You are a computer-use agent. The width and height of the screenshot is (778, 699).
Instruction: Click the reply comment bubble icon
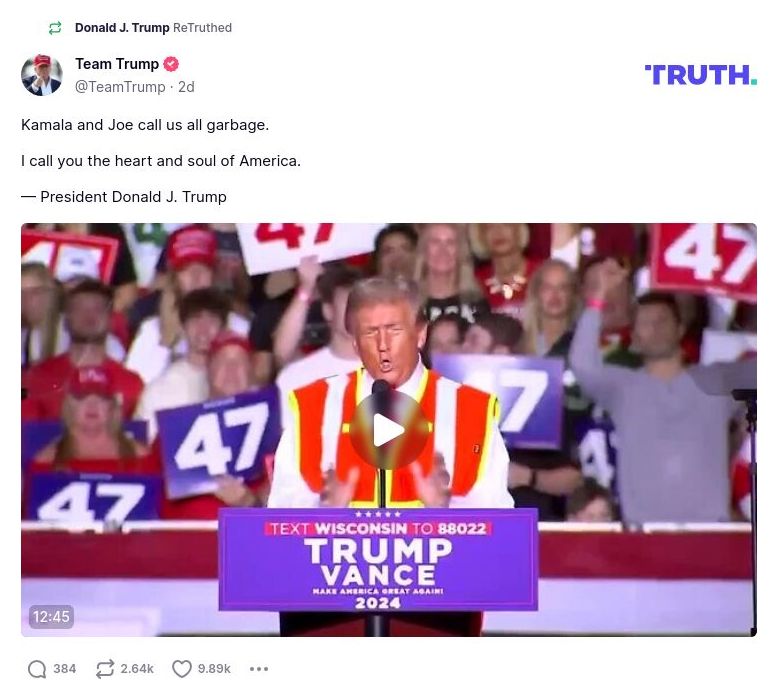[37, 669]
